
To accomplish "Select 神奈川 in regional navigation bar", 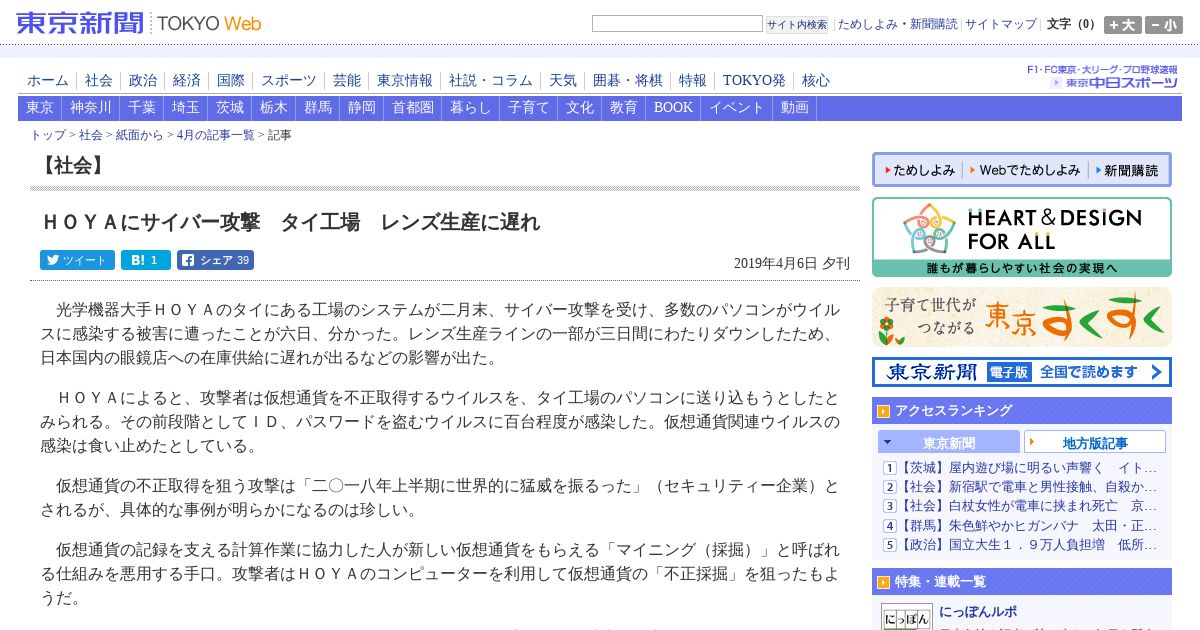I will click(91, 108).
